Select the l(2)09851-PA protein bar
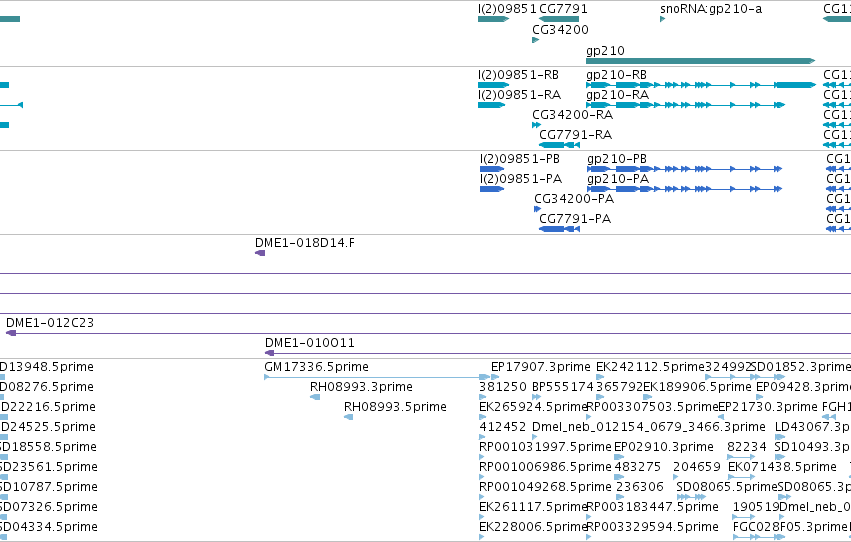Viewport: 851px width, 542px height. (492, 189)
